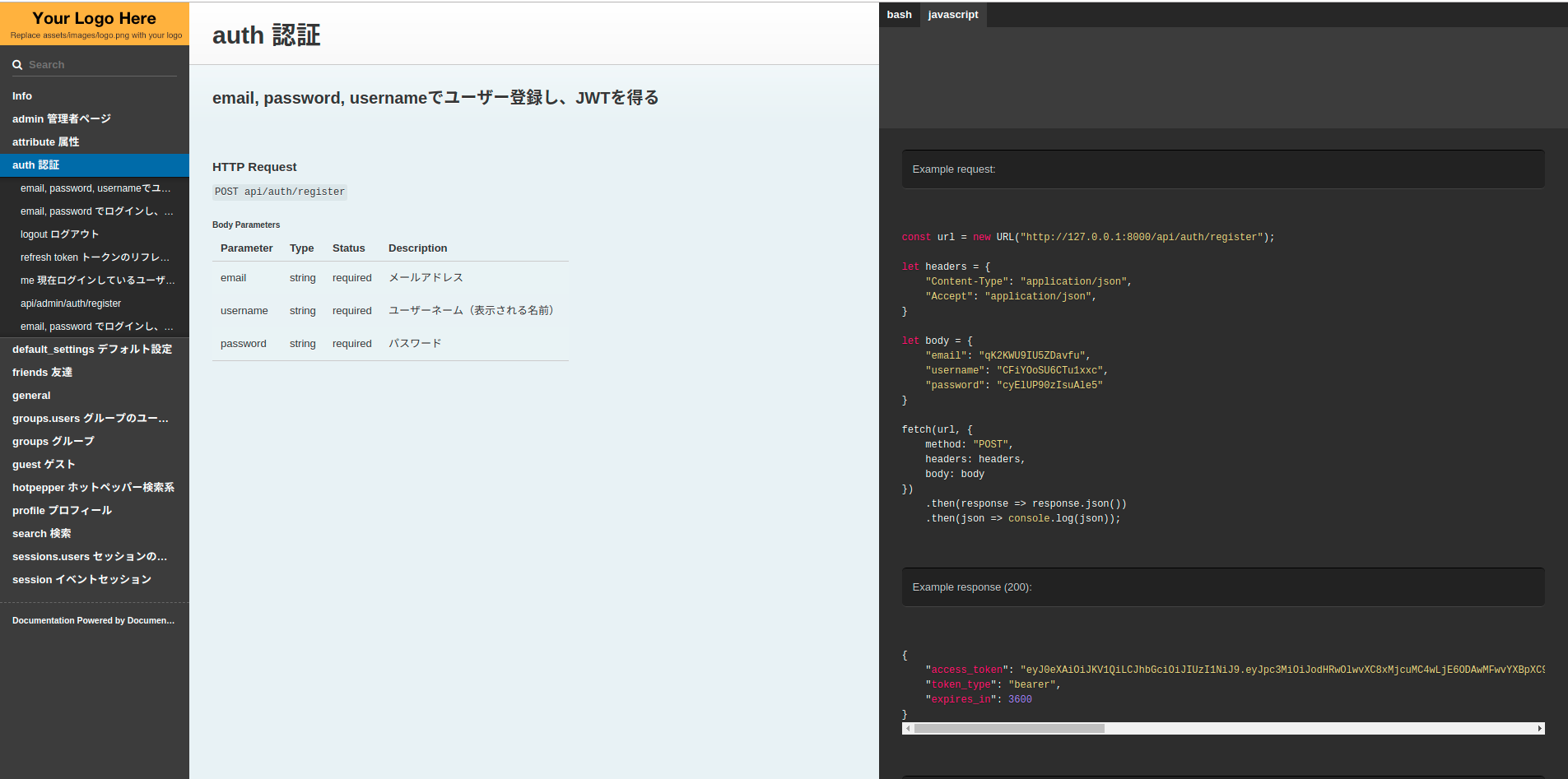Click the response scrollbar left arrow
Screen dimensions: 1568x779
pyautogui.click(x=908, y=729)
